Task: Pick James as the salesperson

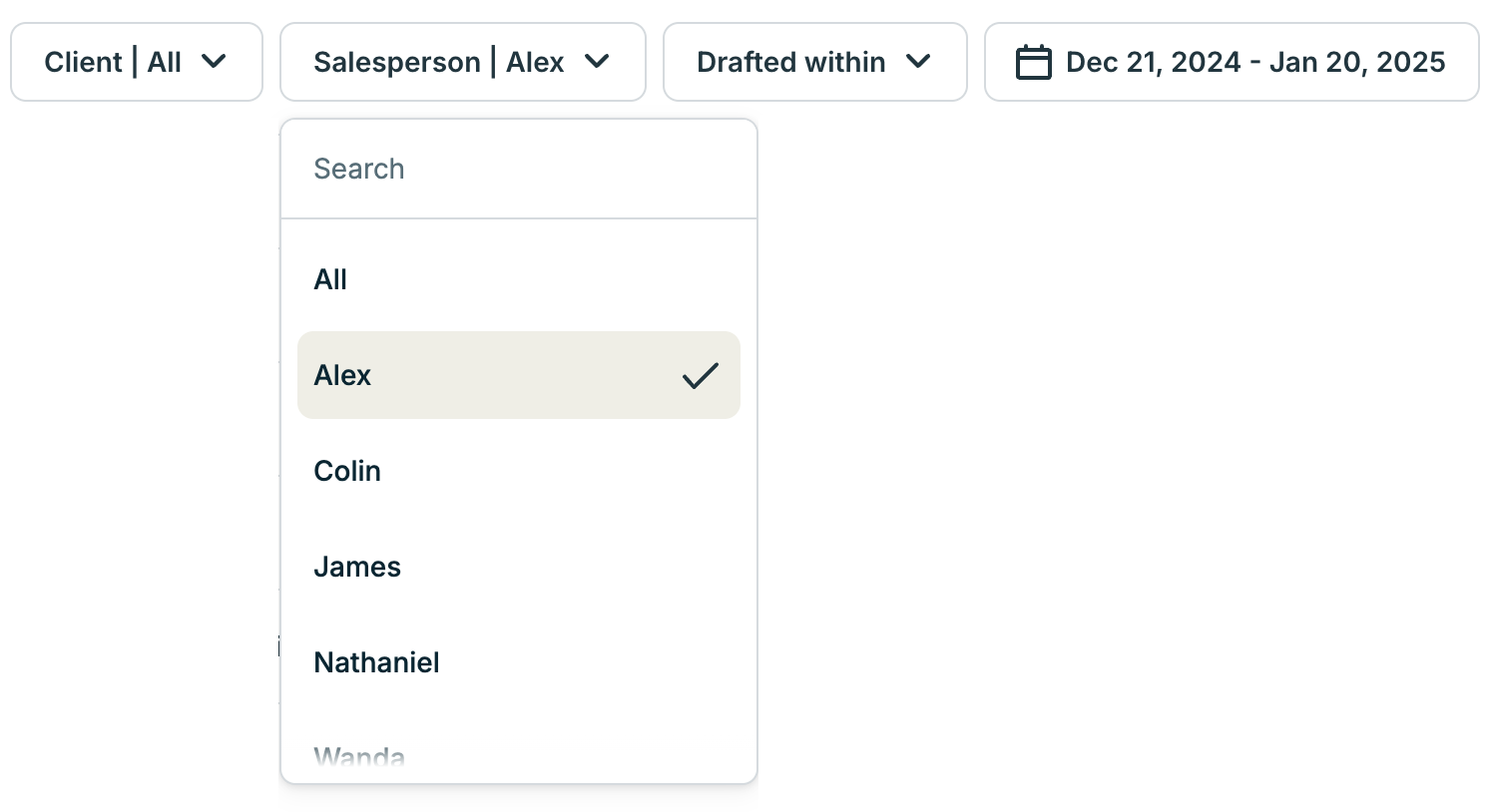Action: pyautogui.click(x=357, y=567)
